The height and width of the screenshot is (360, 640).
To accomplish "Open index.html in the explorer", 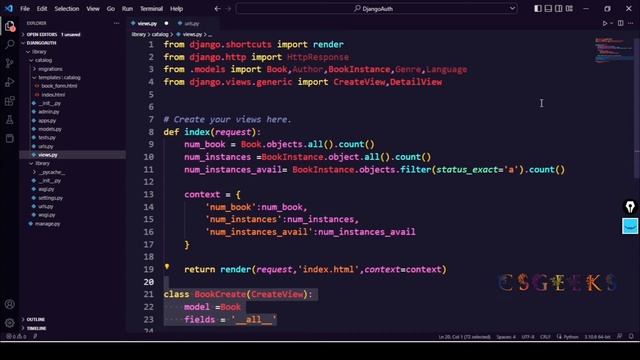I will click(x=53, y=95).
